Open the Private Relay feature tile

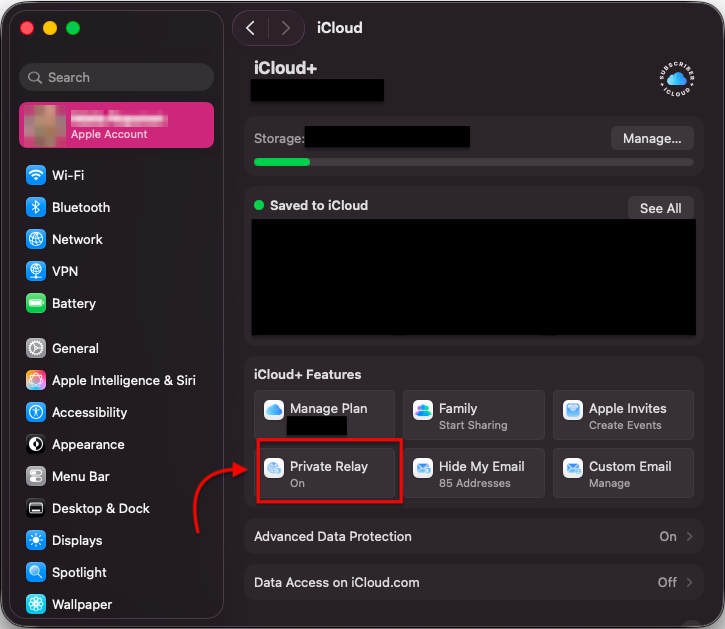pos(325,473)
